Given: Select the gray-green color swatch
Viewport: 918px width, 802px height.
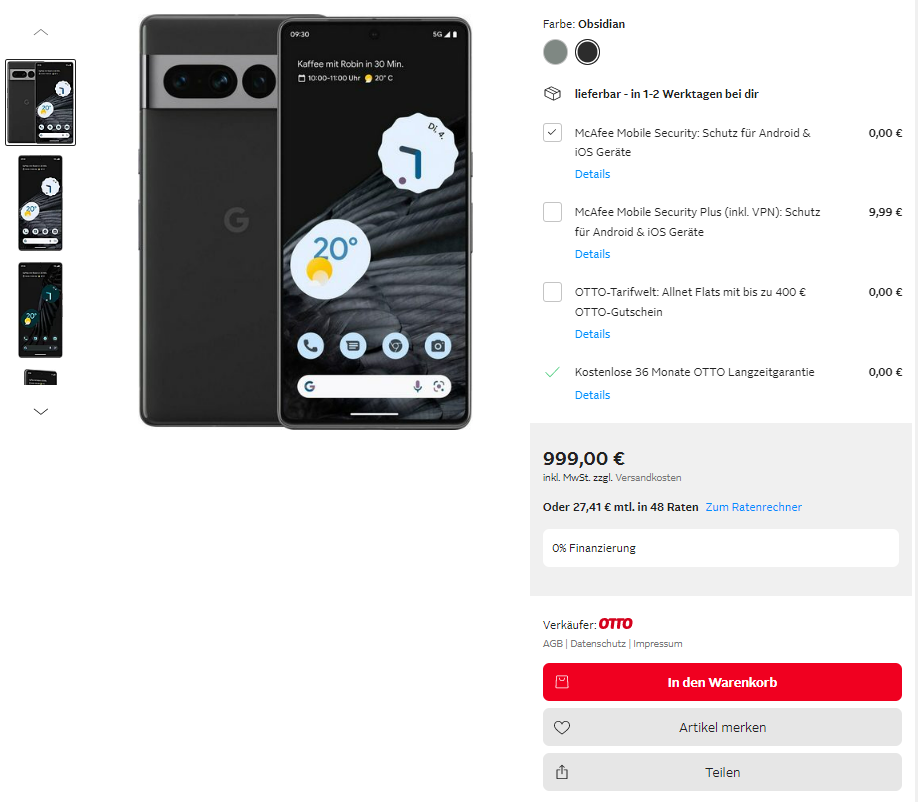Looking at the screenshot, I should (x=556, y=52).
